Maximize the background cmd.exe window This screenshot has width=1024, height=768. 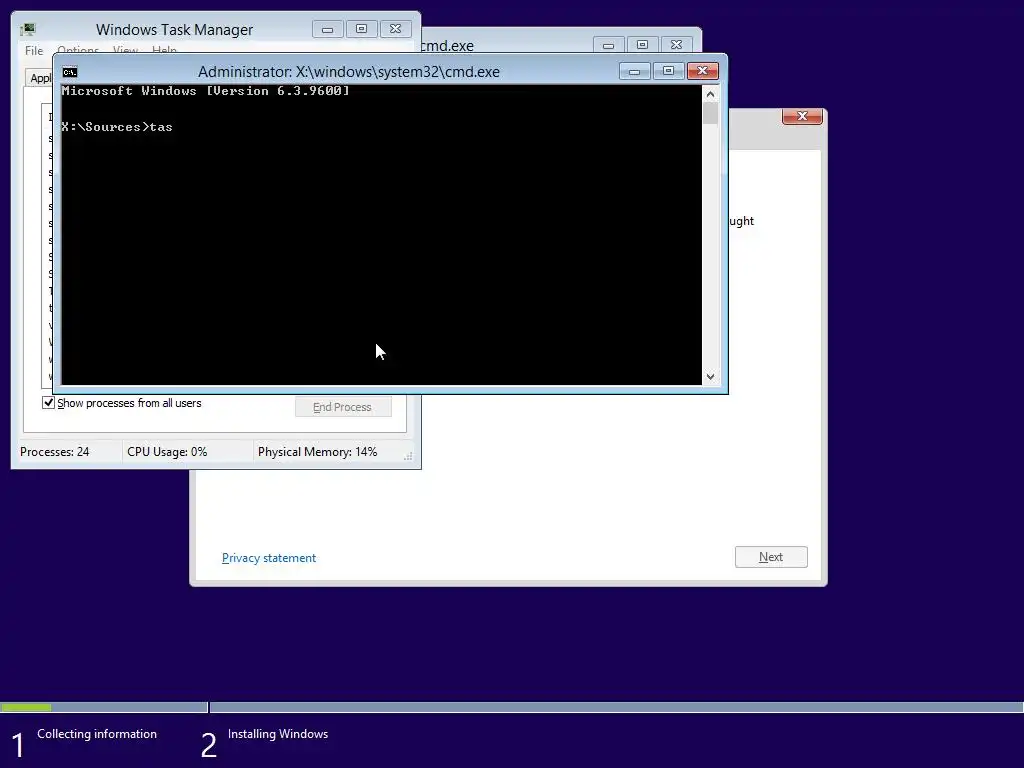pos(643,45)
